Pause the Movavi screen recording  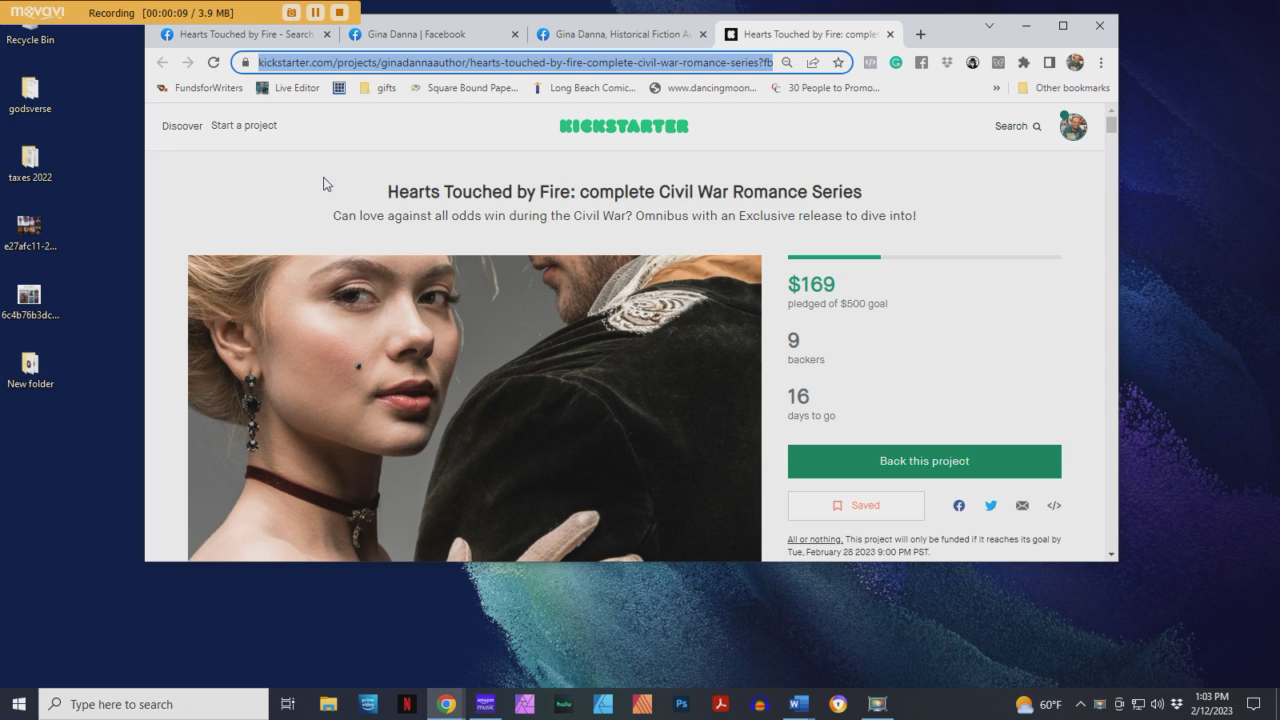click(315, 13)
